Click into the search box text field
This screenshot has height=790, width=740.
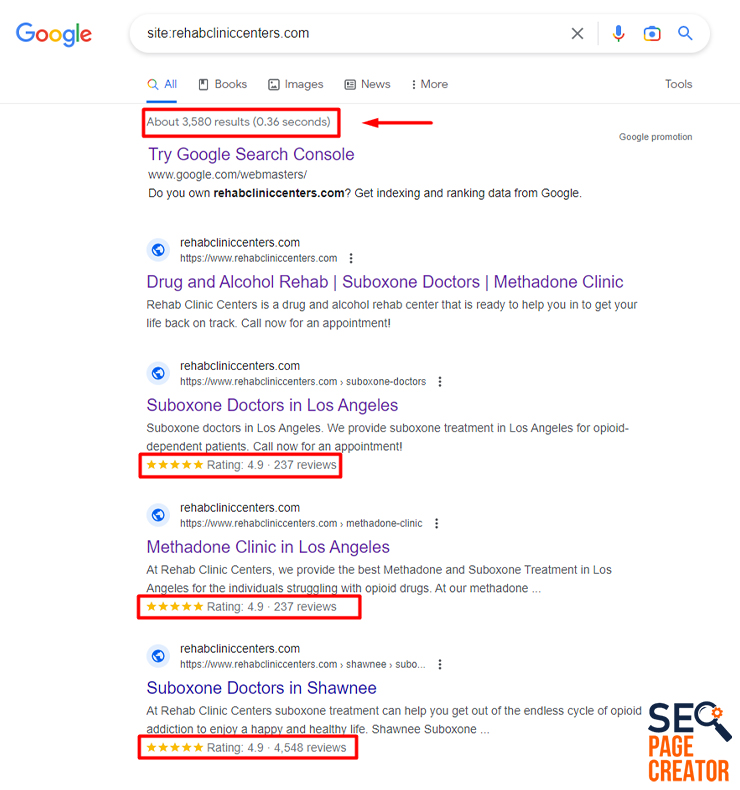(353, 34)
